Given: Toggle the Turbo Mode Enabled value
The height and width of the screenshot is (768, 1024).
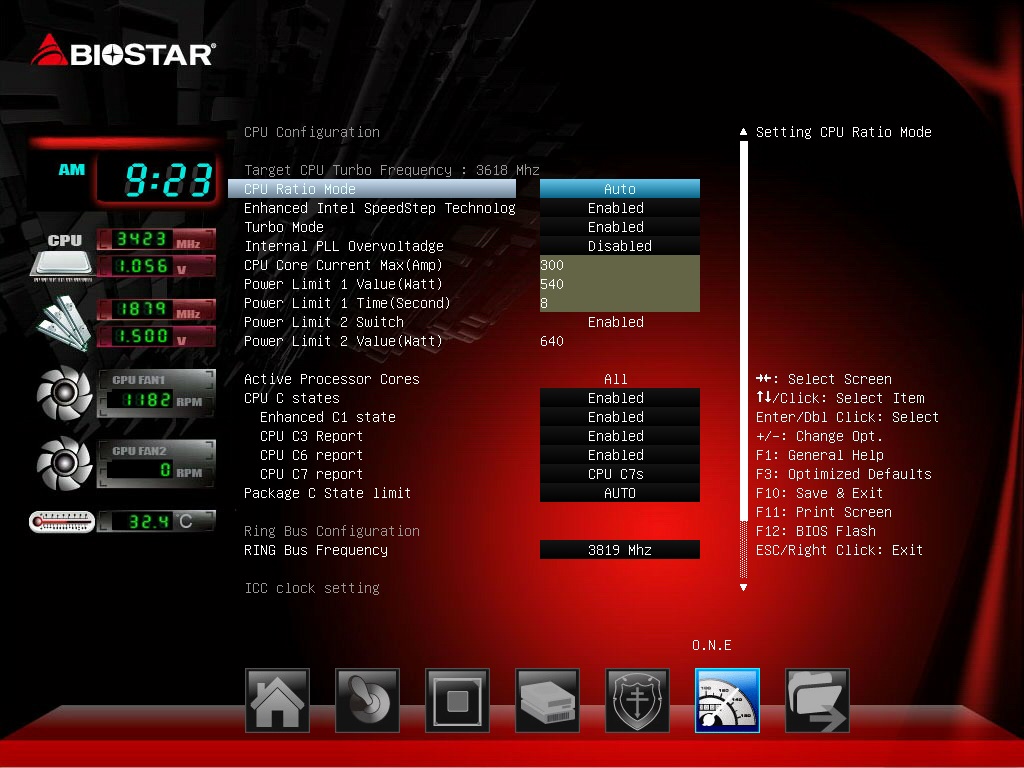Looking at the screenshot, I should [619, 227].
